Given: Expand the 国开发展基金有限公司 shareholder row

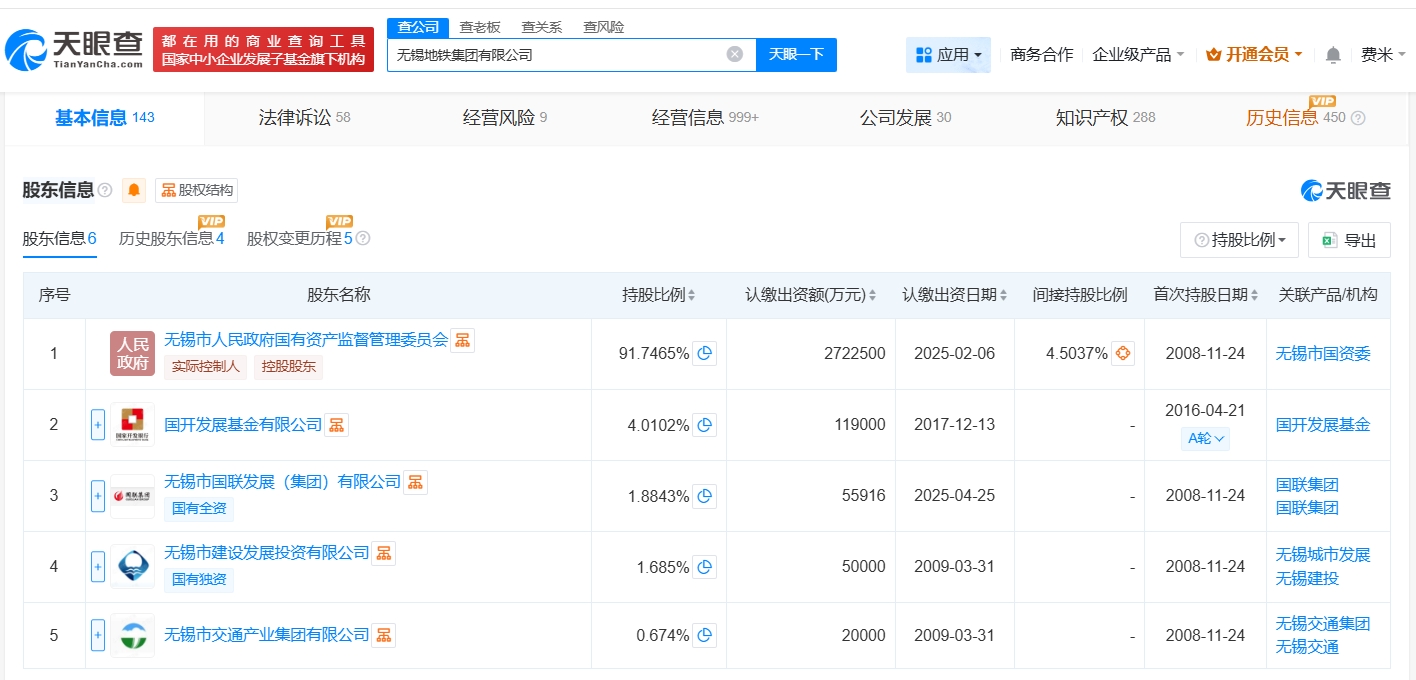Looking at the screenshot, I should 98,425.
